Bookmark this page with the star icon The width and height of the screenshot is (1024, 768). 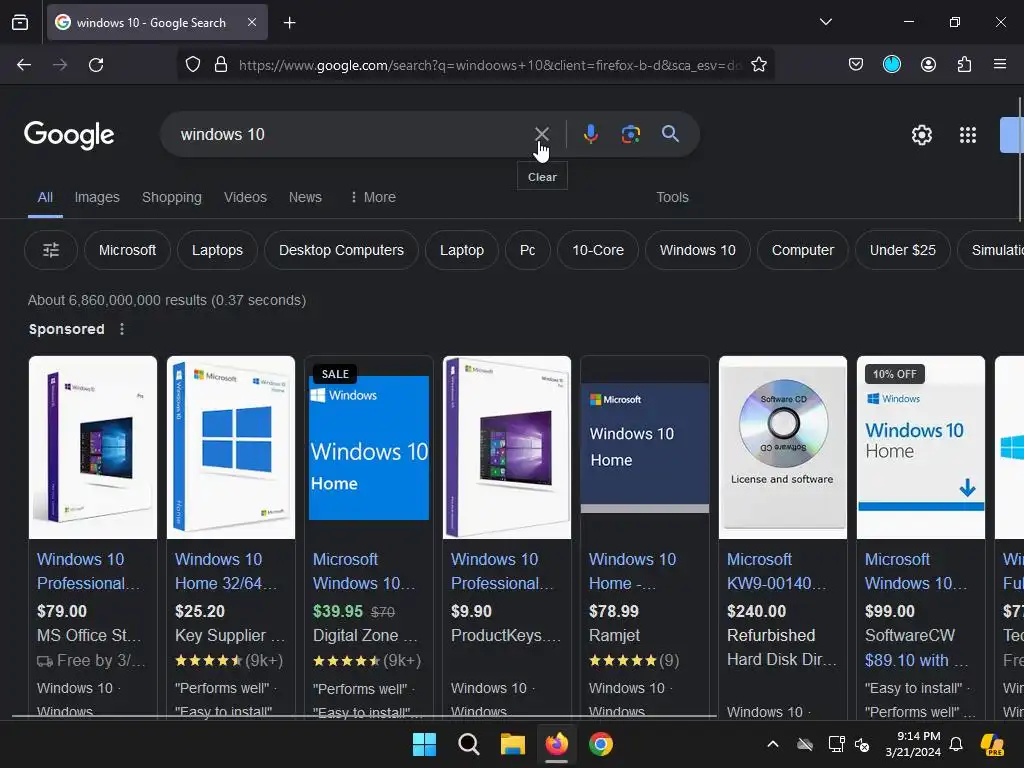(758, 64)
